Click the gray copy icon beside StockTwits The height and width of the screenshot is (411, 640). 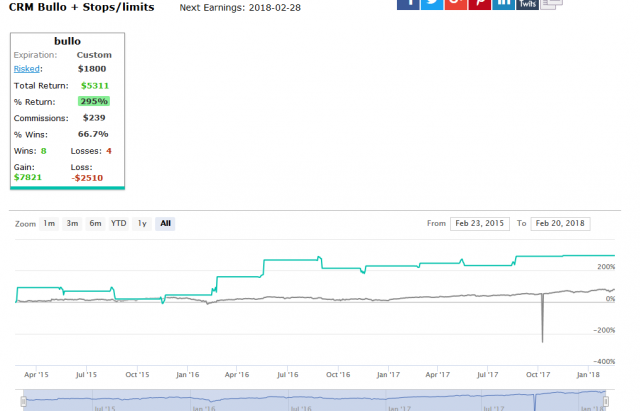click(x=551, y=4)
